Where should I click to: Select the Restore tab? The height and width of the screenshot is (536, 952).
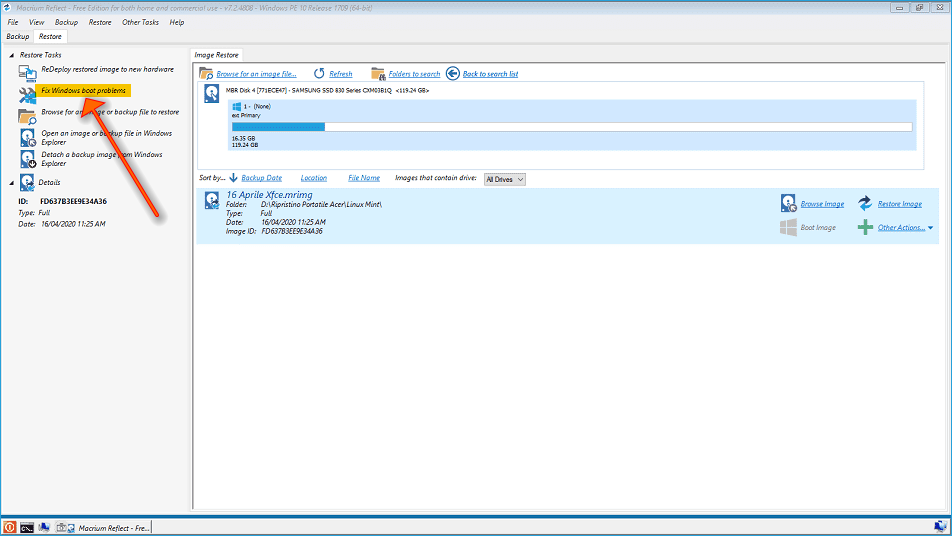click(x=50, y=36)
